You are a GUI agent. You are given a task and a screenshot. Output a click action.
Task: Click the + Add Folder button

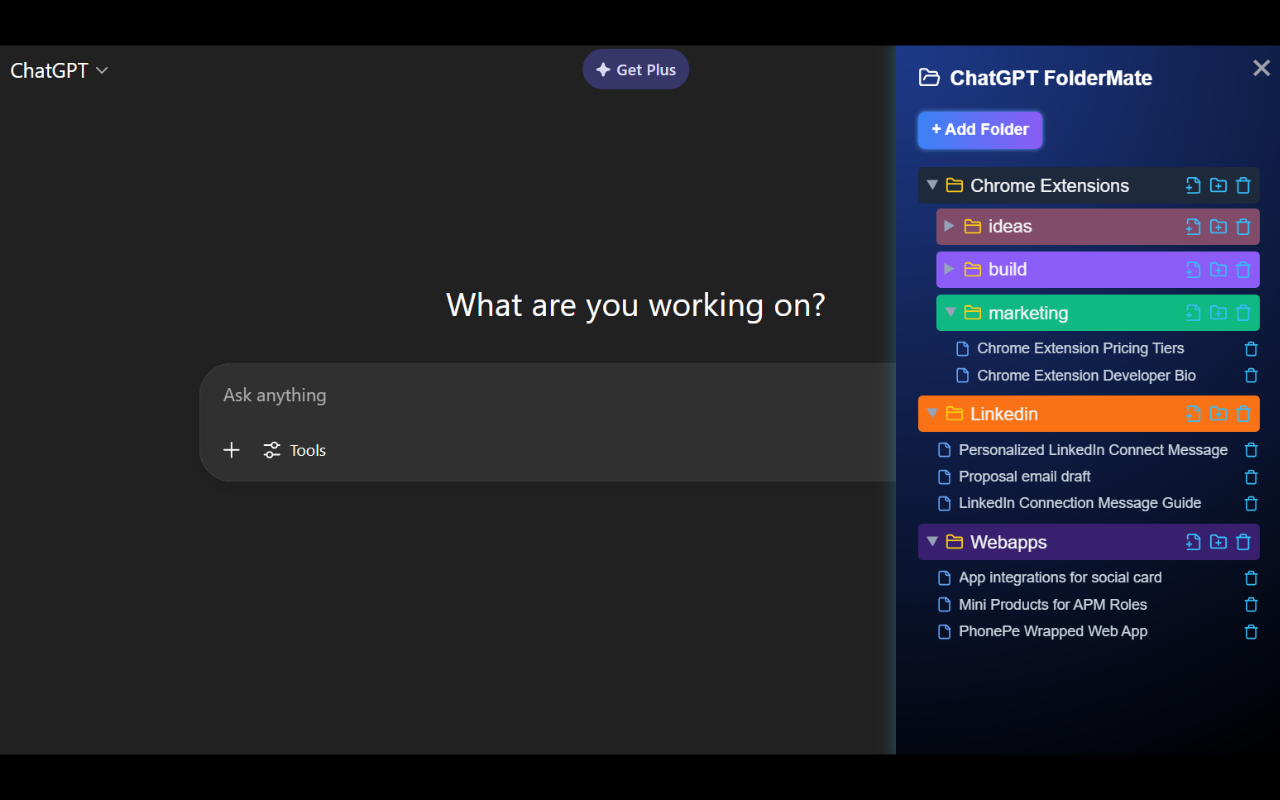click(x=980, y=129)
